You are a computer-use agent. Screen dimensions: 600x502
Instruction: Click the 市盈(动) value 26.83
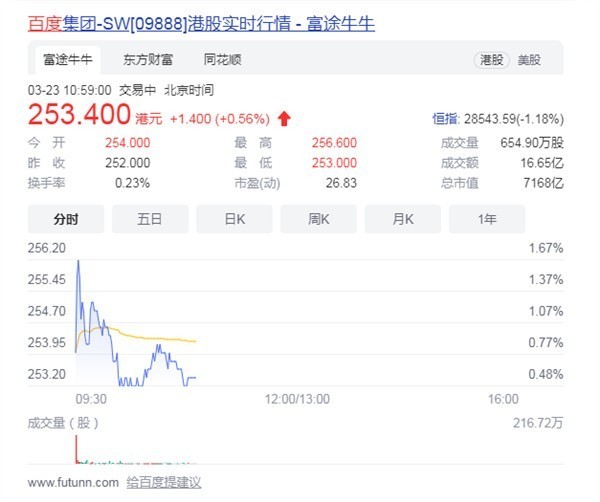tap(341, 183)
